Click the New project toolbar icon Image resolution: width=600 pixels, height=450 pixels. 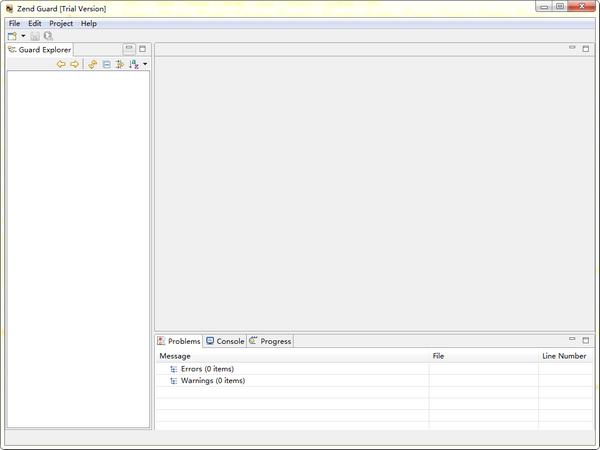coord(12,36)
